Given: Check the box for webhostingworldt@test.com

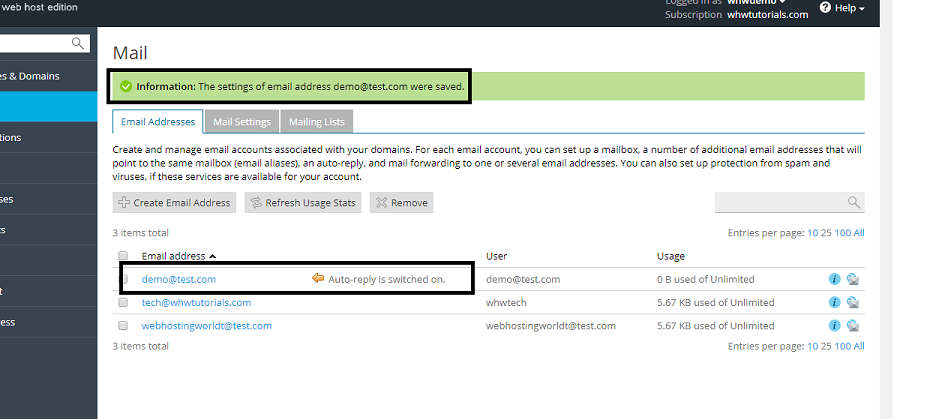Looking at the screenshot, I should tap(123, 326).
